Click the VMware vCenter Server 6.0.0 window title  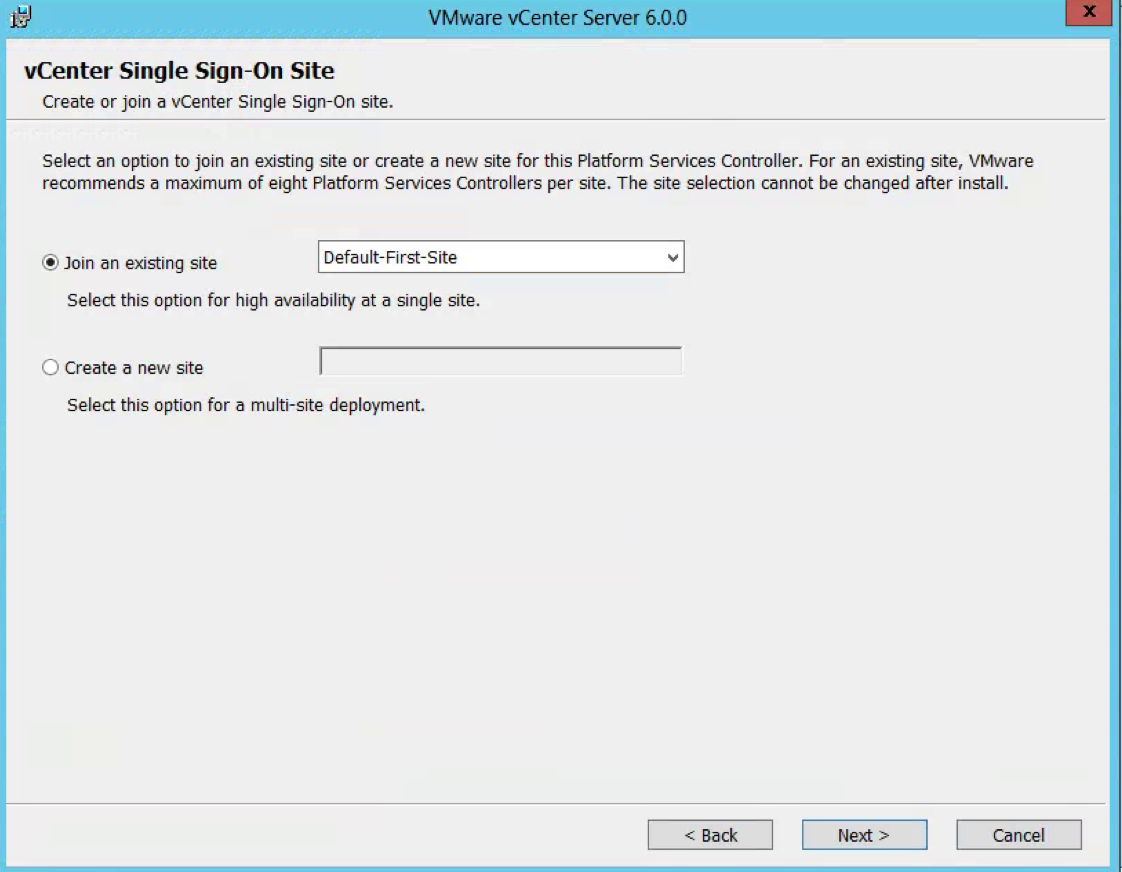click(557, 17)
